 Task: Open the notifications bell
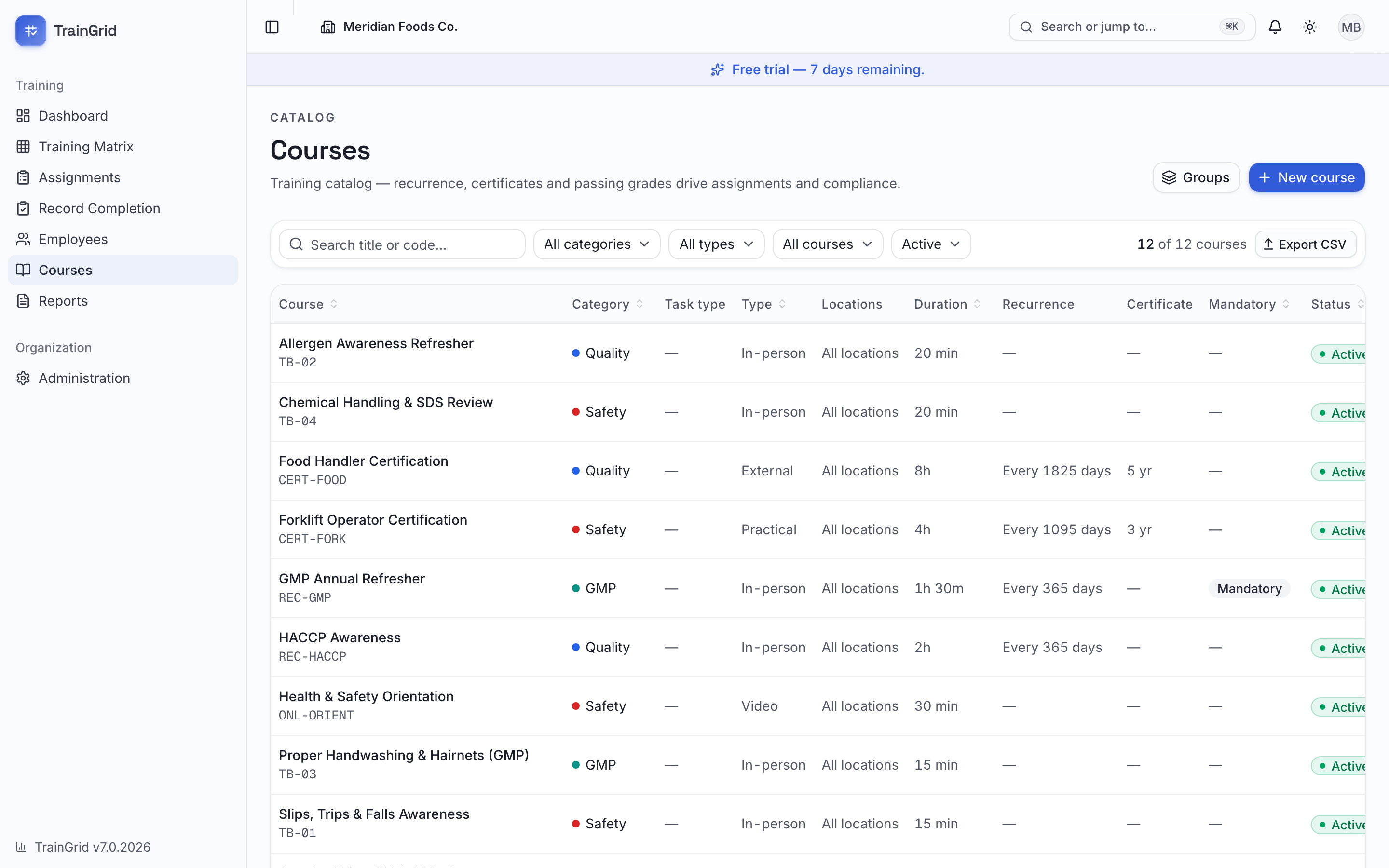click(1275, 27)
